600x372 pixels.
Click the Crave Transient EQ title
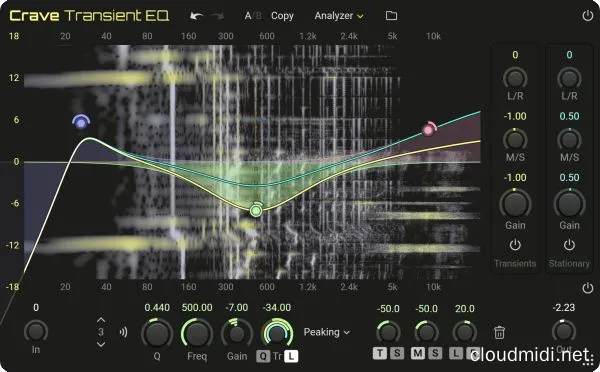89,16
